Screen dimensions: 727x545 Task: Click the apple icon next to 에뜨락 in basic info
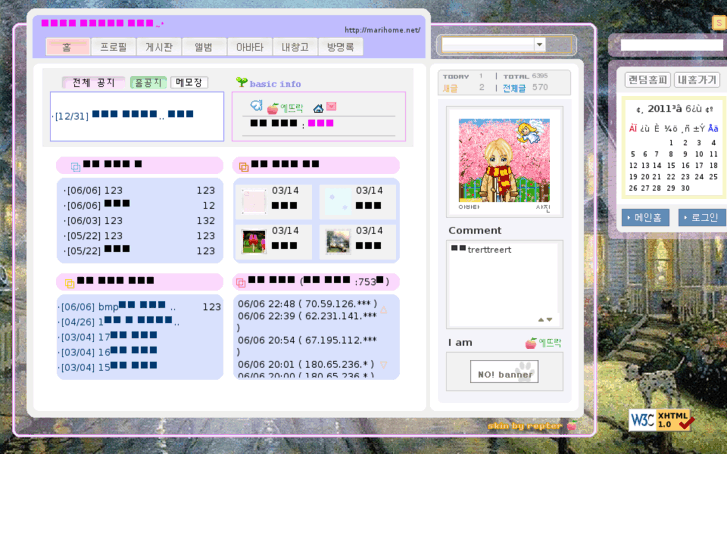pos(273,109)
